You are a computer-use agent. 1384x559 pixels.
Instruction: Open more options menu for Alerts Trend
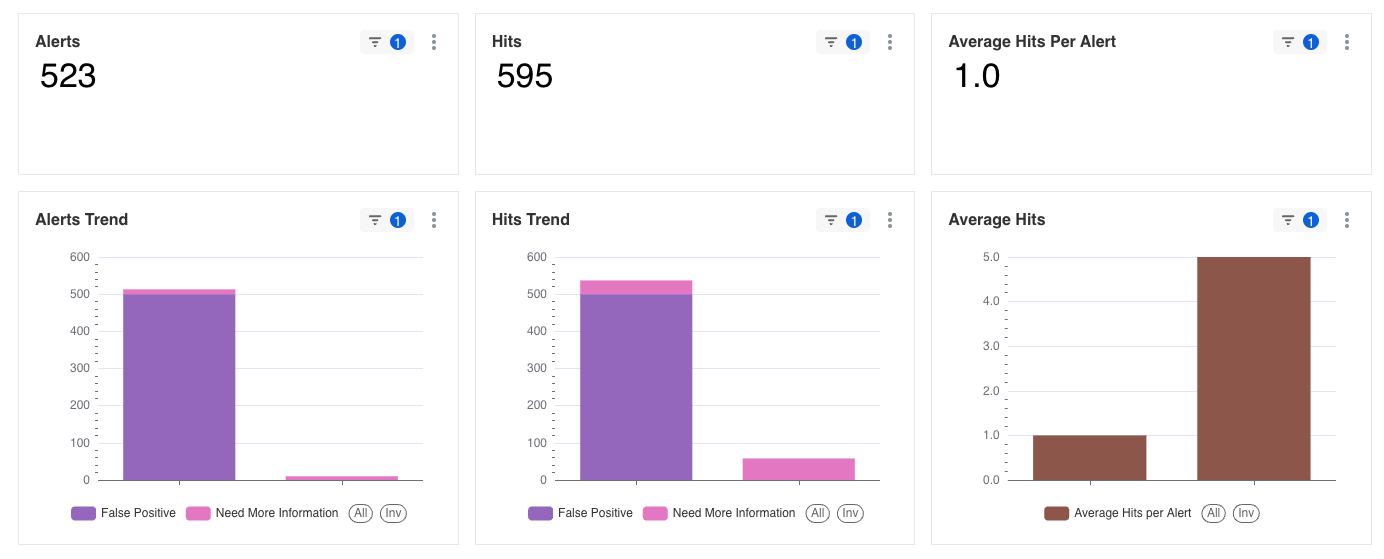point(433,220)
